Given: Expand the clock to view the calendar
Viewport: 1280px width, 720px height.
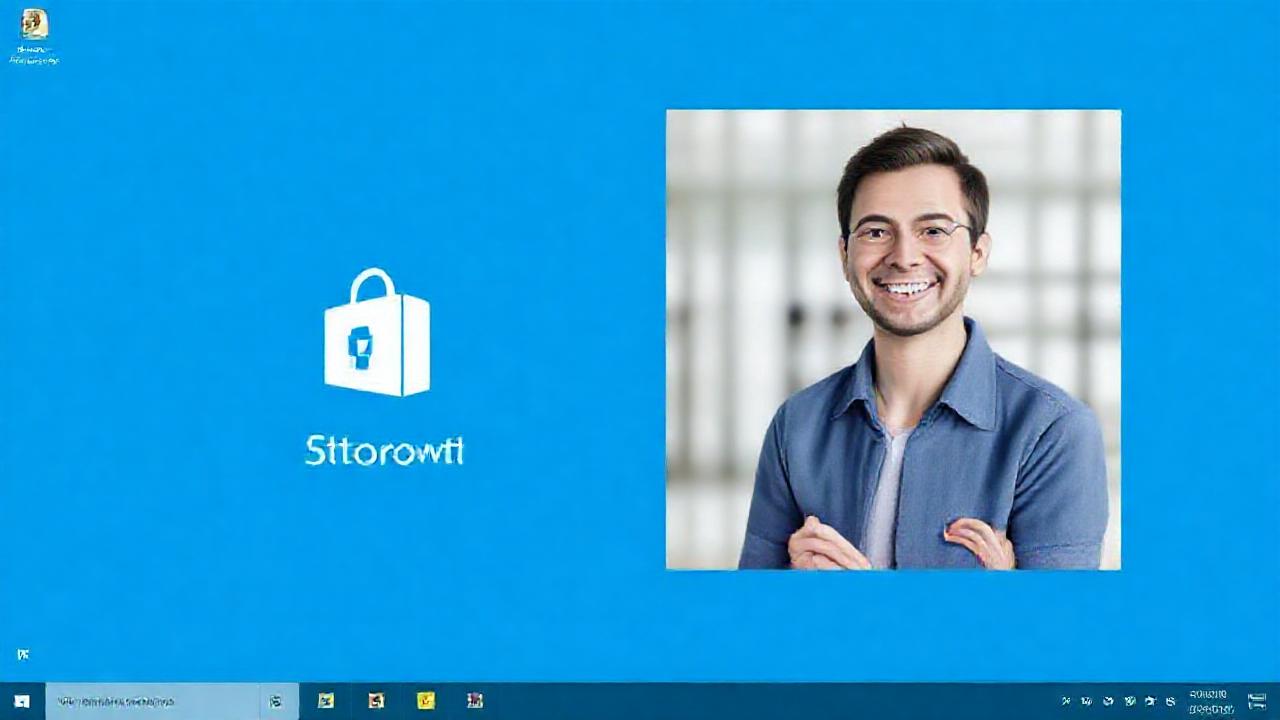Looking at the screenshot, I should click(x=1210, y=701).
